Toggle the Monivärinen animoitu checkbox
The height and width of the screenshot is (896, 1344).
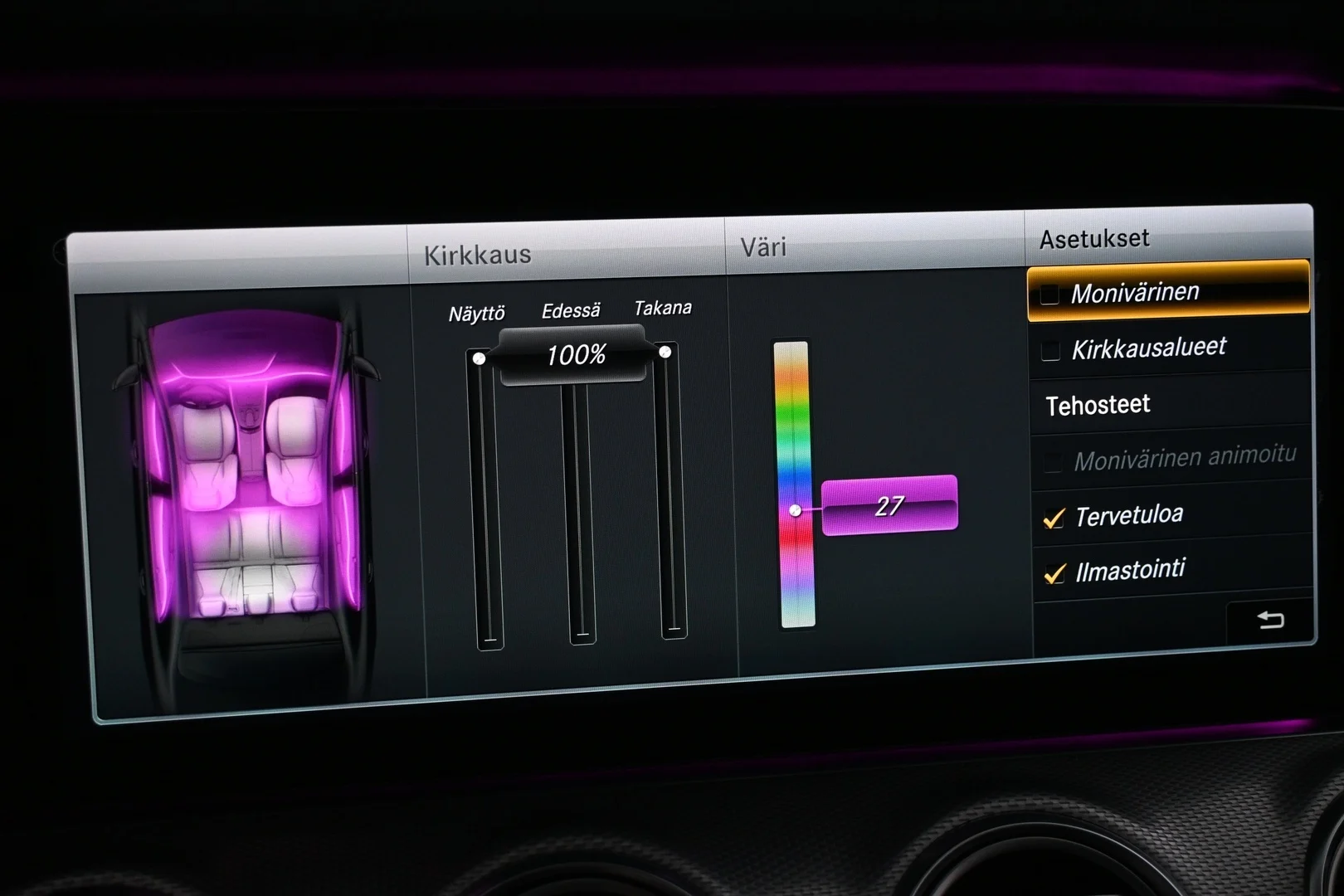[x=1053, y=462]
